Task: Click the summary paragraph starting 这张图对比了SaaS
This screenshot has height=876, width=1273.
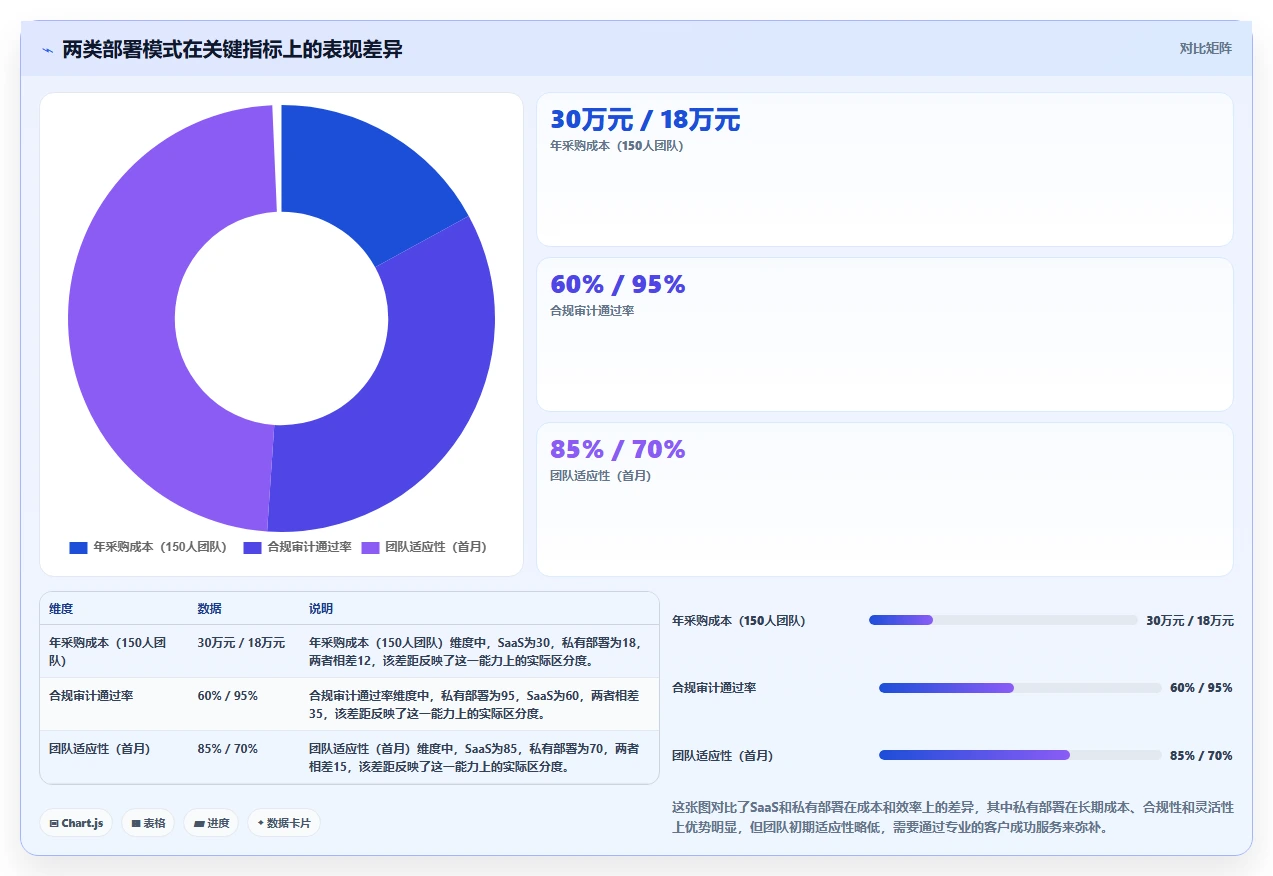Action: point(952,817)
